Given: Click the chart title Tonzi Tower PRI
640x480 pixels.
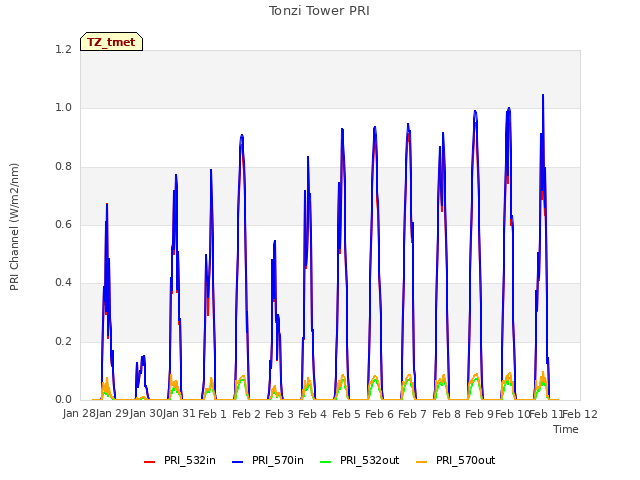Looking at the screenshot, I should pyautogui.click(x=319, y=11).
